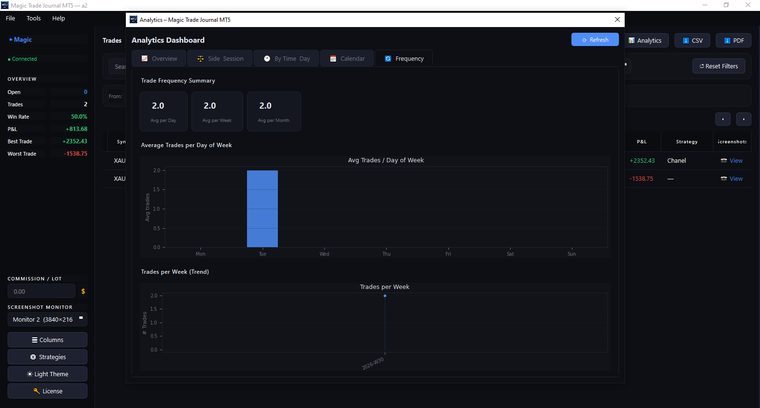Image resolution: width=760 pixels, height=408 pixels.
Task: Export trades with the PDF button
Action: click(x=733, y=41)
